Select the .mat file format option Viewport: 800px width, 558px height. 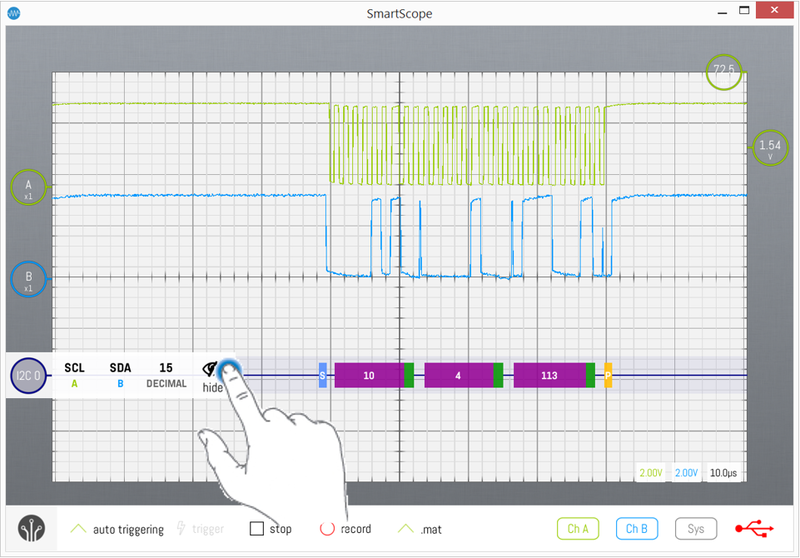tap(424, 529)
